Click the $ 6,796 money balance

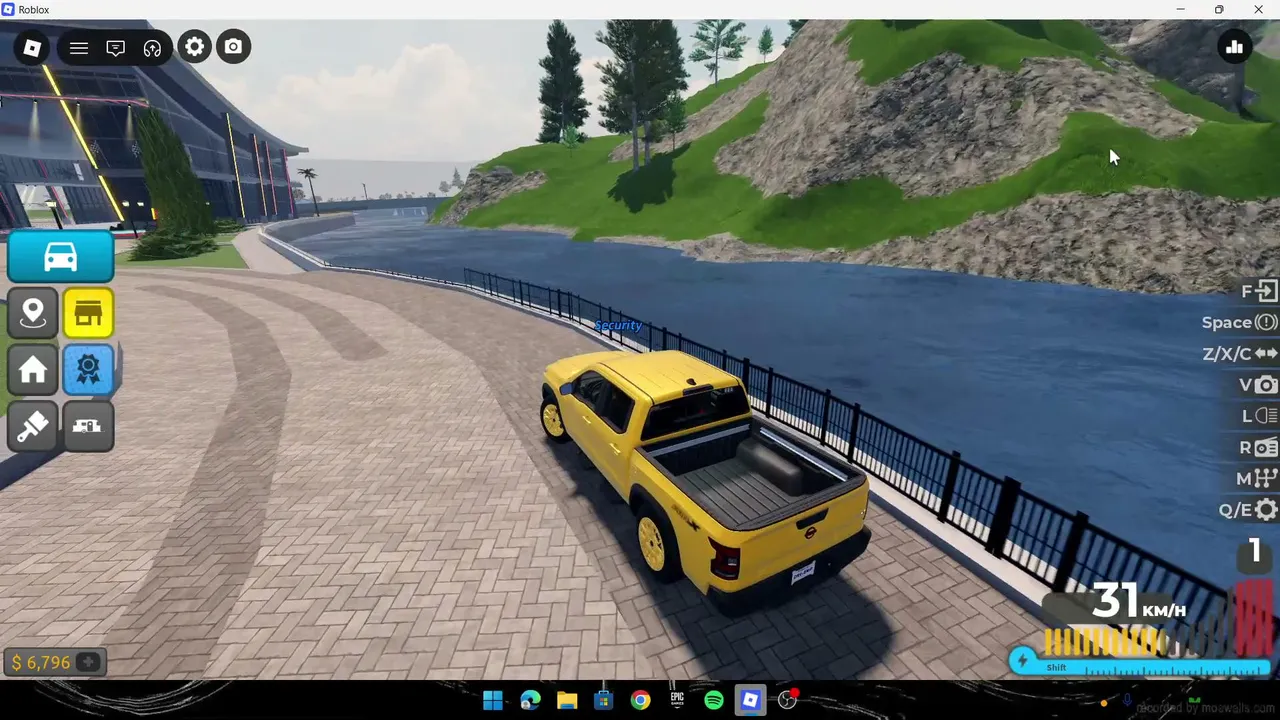tap(42, 662)
